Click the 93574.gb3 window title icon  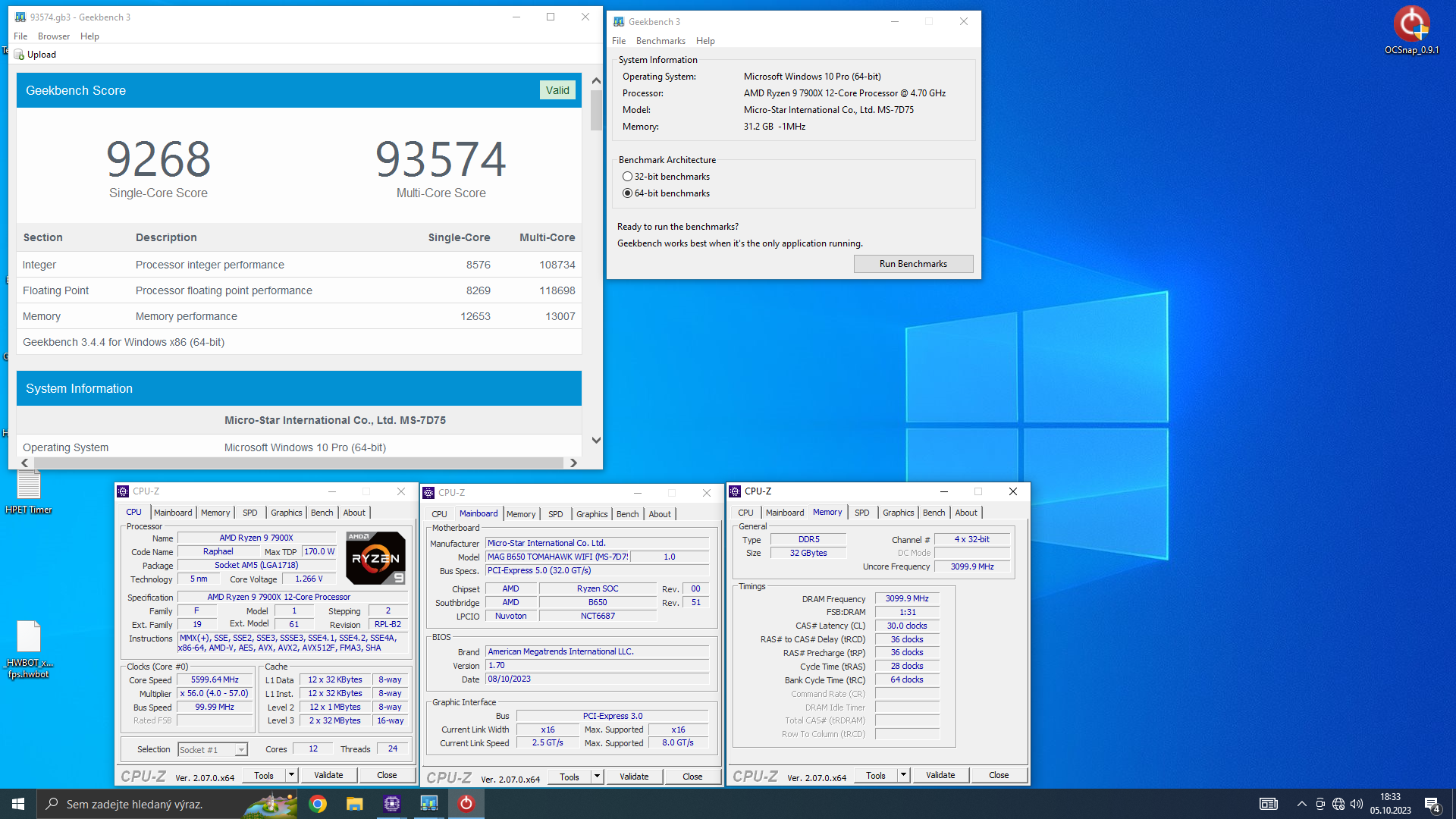pyautogui.click(x=20, y=17)
